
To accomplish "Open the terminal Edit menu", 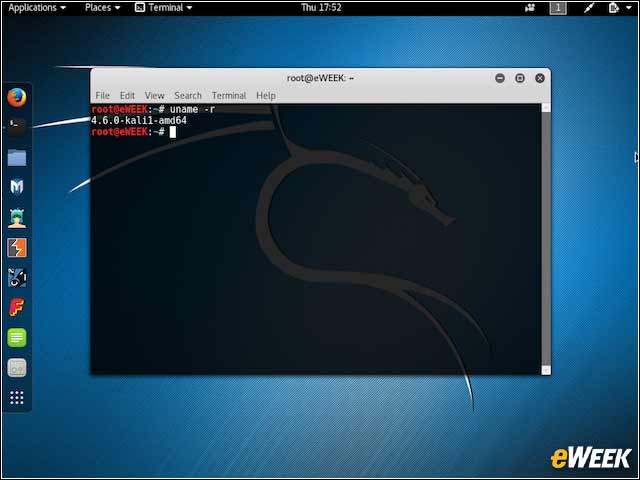I will click(127, 96).
